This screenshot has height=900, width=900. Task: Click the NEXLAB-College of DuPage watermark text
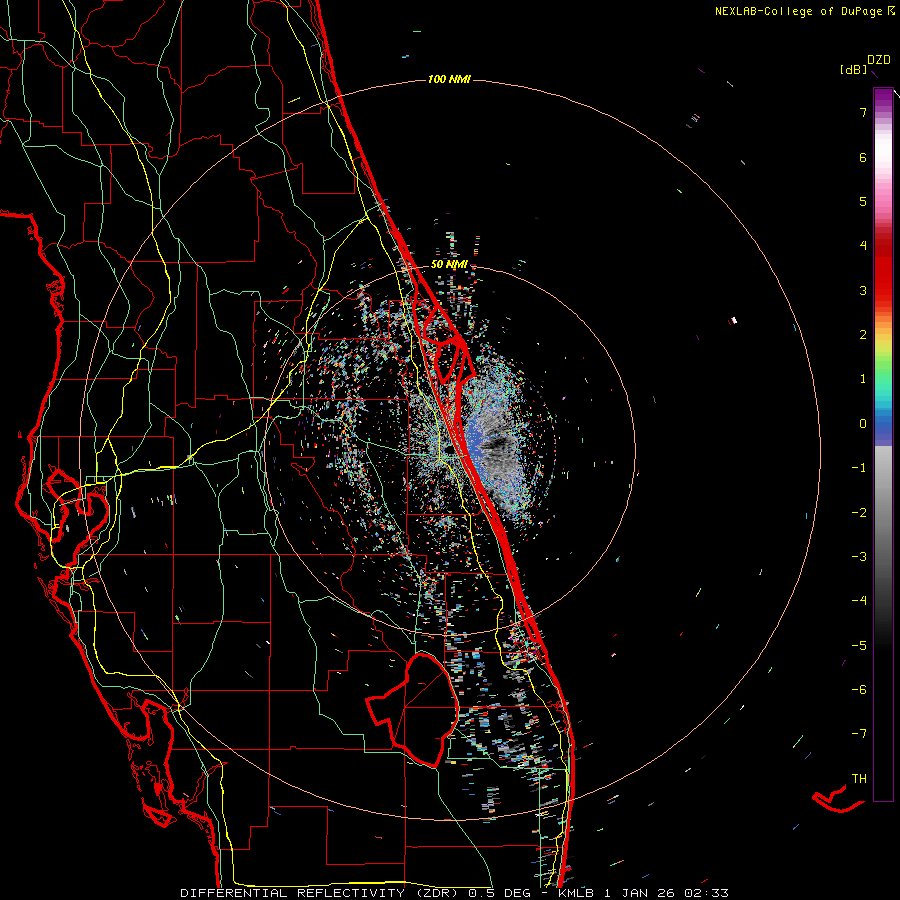click(804, 11)
